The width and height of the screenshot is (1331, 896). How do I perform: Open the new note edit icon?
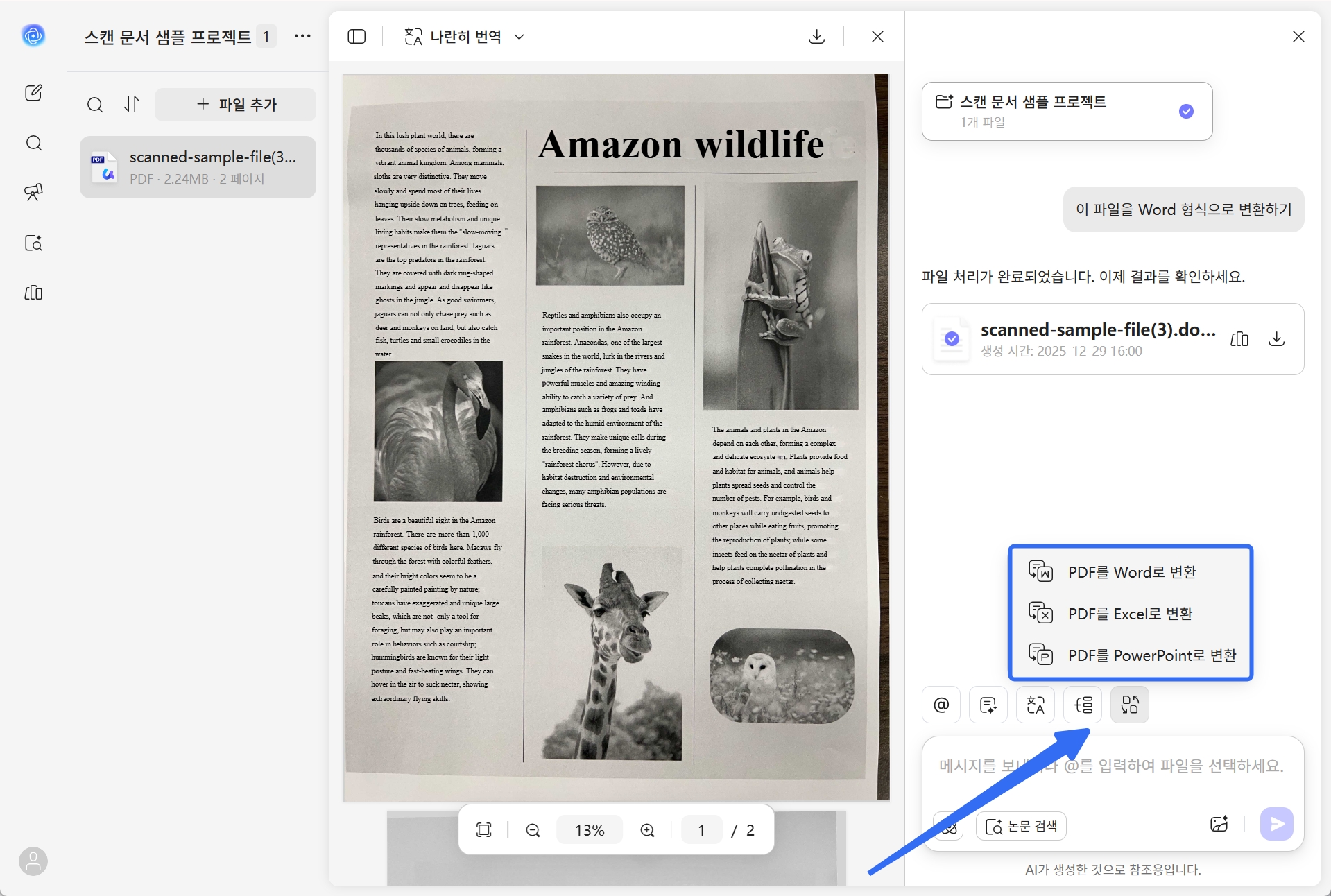click(33, 93)
